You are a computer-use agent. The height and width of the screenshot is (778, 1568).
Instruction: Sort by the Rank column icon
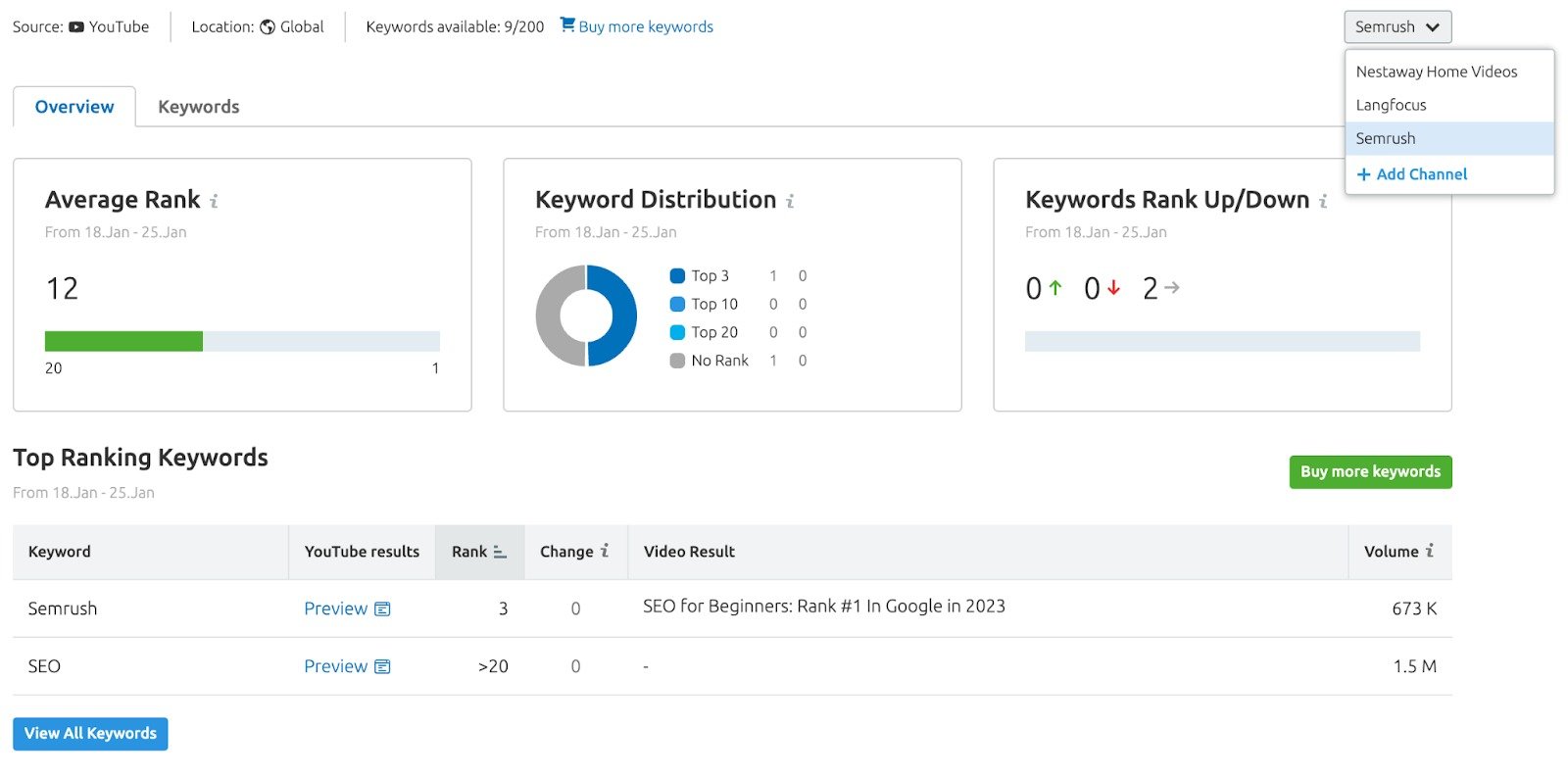pyautogui.click(x=500, y=552)
